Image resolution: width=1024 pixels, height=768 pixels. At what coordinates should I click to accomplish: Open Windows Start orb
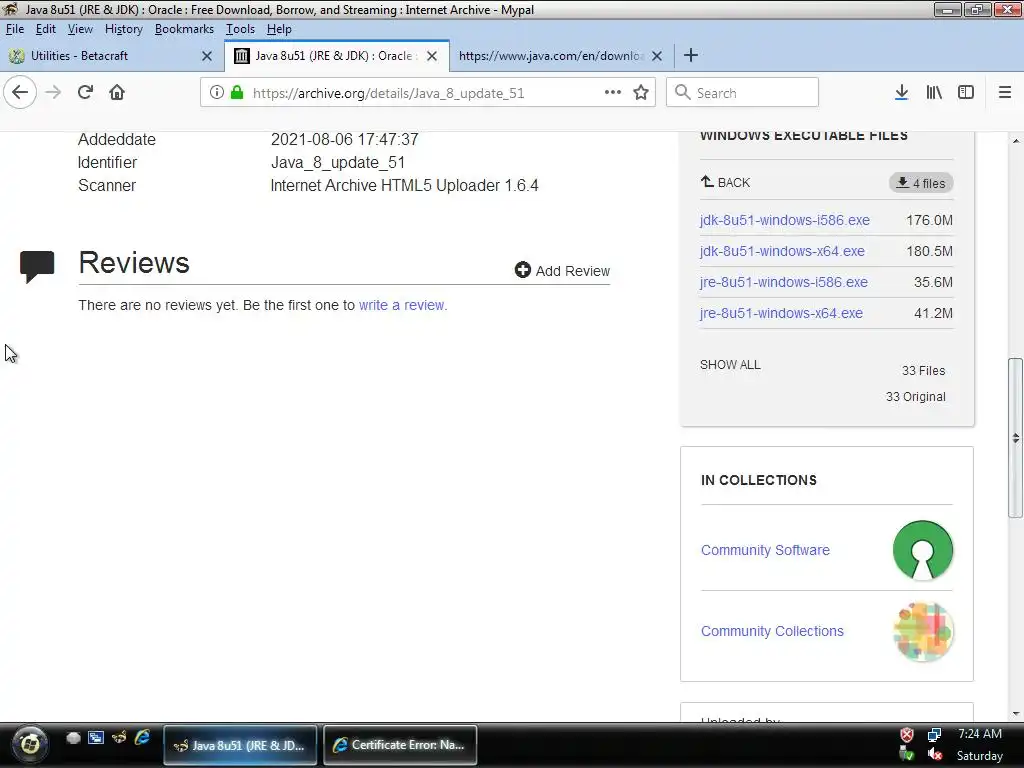(x=30, y=744)
